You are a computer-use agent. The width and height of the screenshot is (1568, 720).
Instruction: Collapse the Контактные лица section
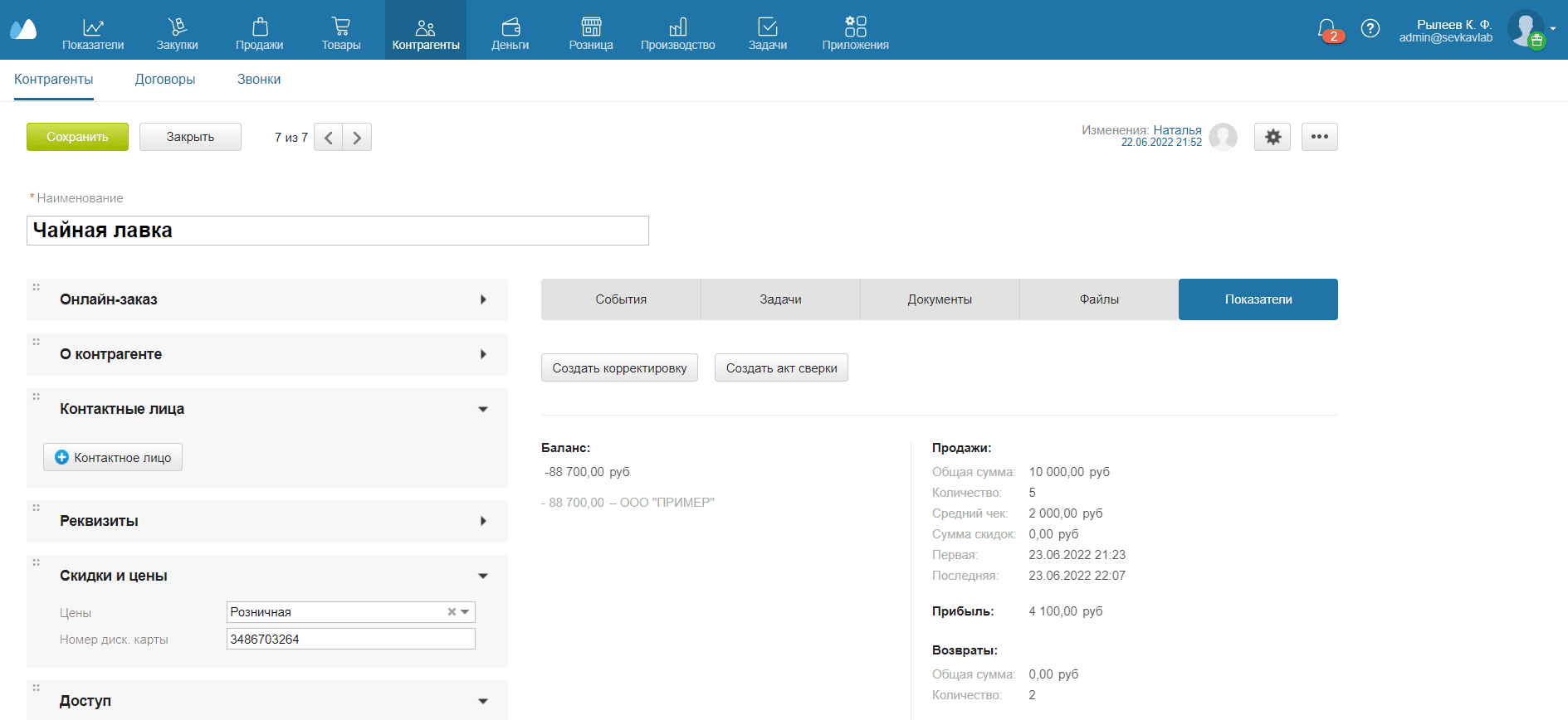483,409
